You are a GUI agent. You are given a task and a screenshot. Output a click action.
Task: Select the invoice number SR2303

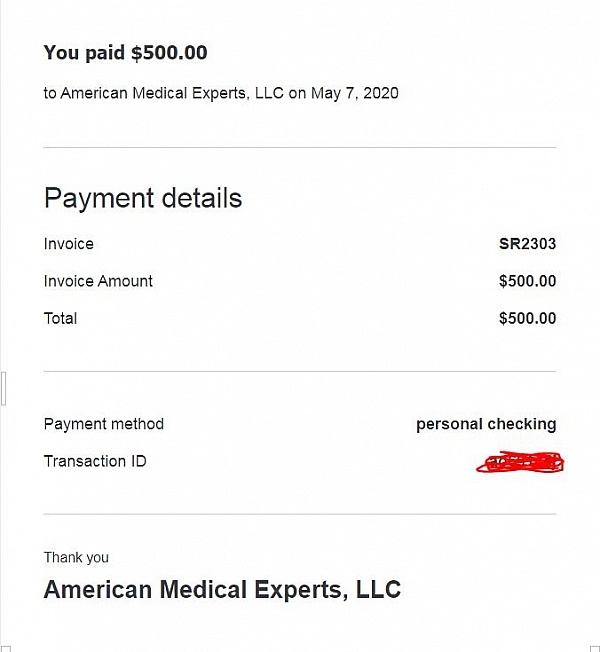coord(527,244)
